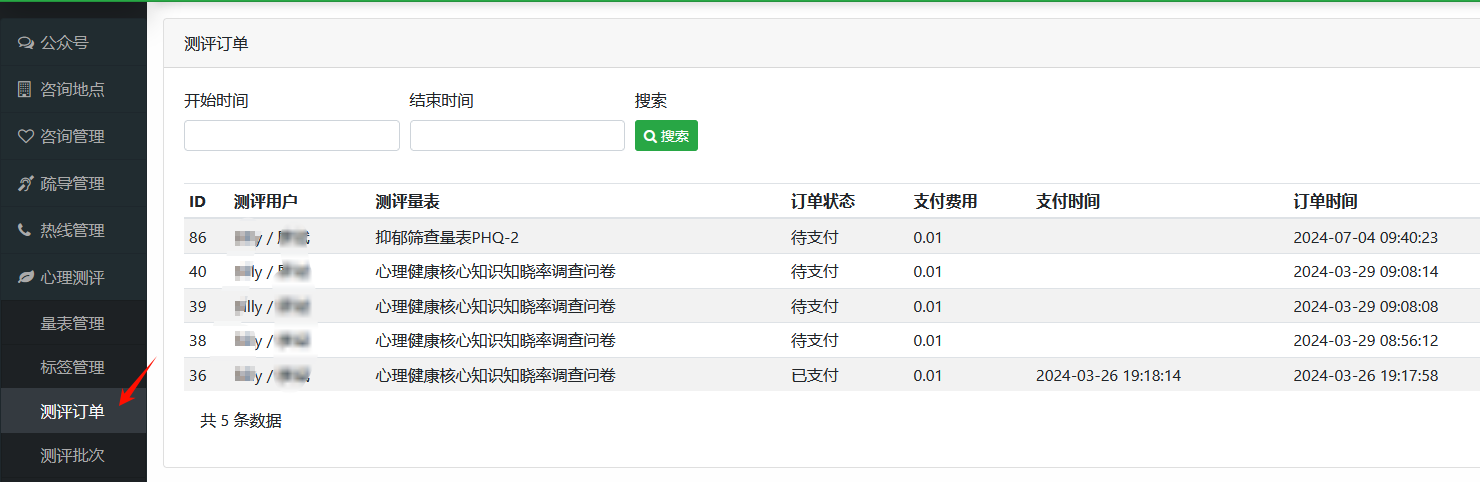Click the chat bubble icon beside 公众号

click(26, 43)
